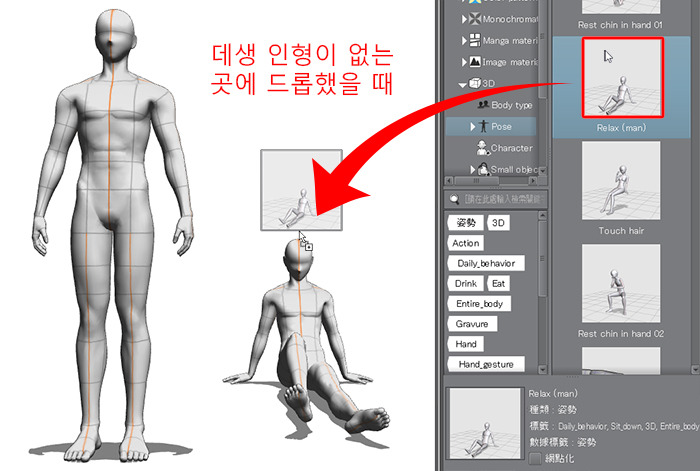The image size is (700, 471).
Task: Filter by the 3D tag
Action: 498,223
